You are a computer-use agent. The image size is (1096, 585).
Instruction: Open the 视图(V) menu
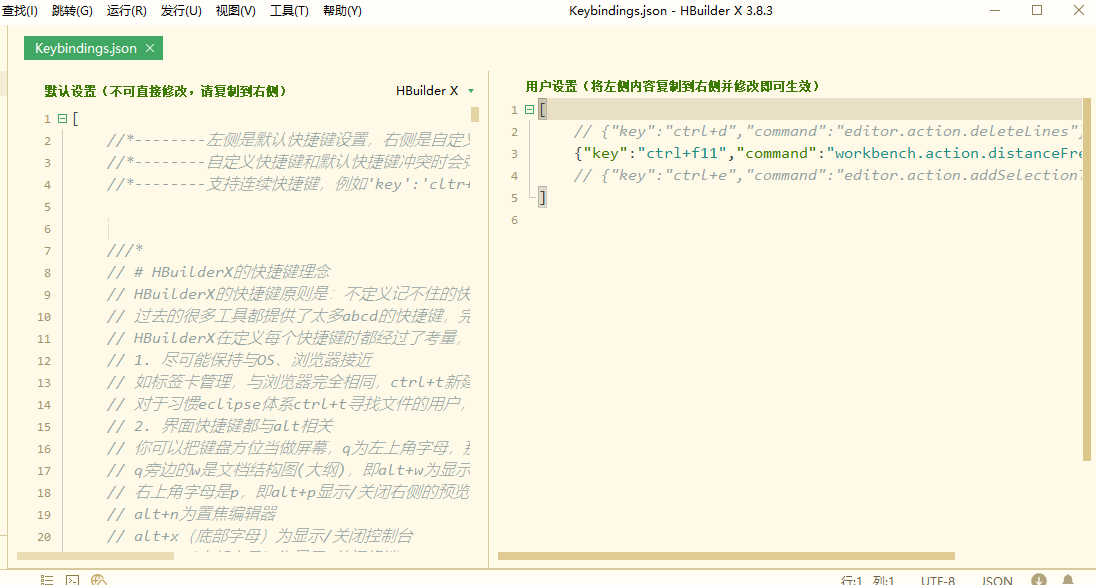pos(235,11)
